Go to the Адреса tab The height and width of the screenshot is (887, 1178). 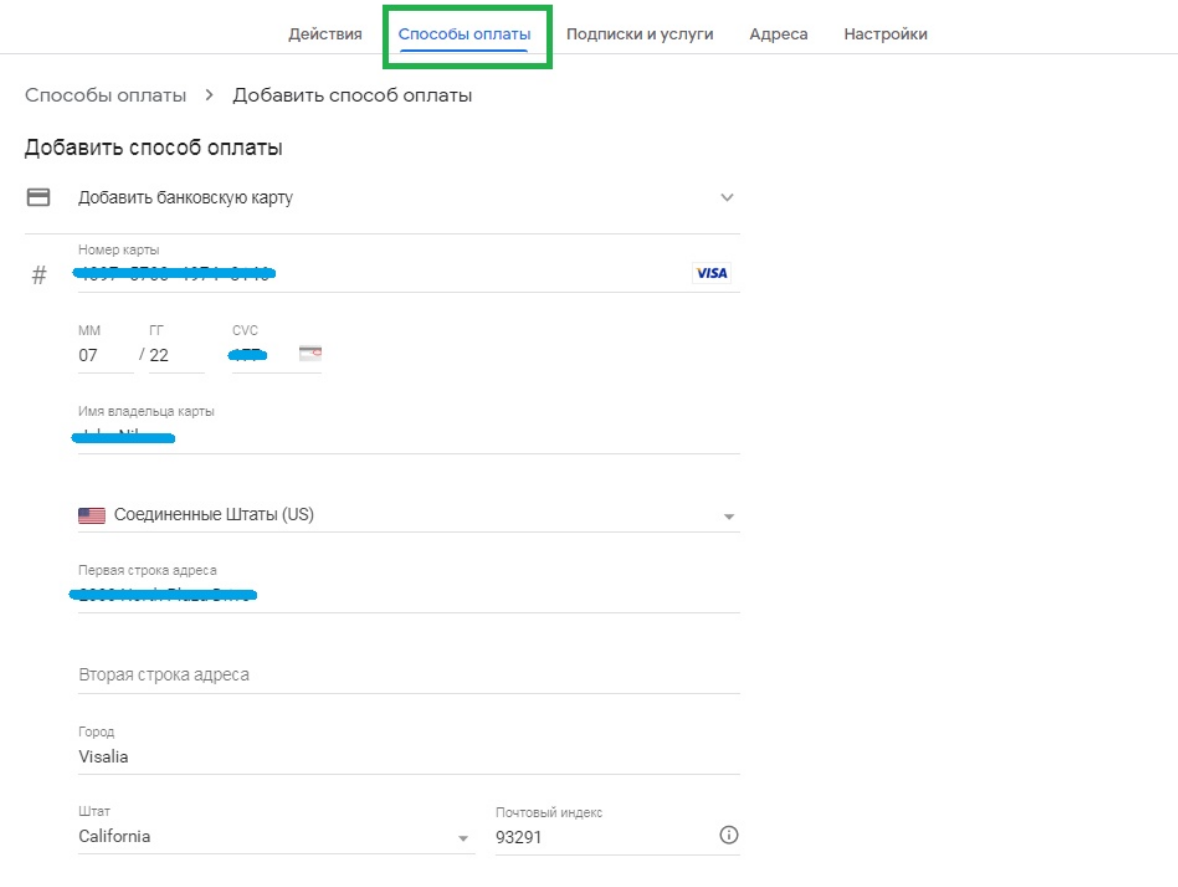click(x=778, y=34)
